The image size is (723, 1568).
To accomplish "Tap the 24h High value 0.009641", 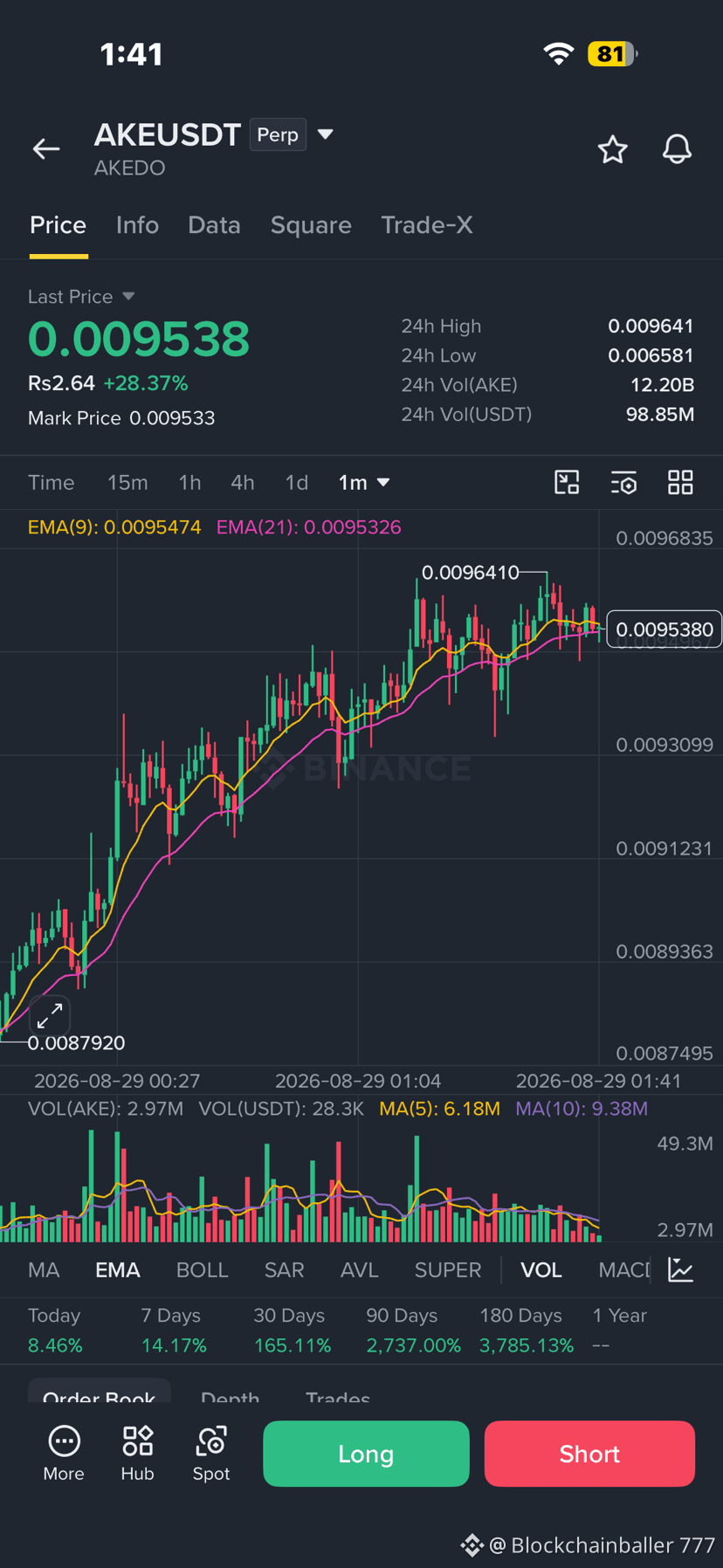I will tap(651, 327).
